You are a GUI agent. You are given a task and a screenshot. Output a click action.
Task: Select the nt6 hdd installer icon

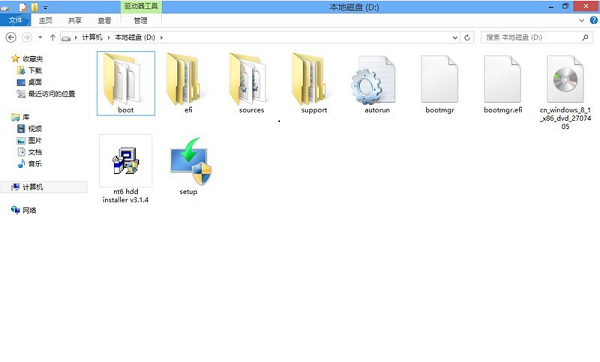[x=126, y=161]
